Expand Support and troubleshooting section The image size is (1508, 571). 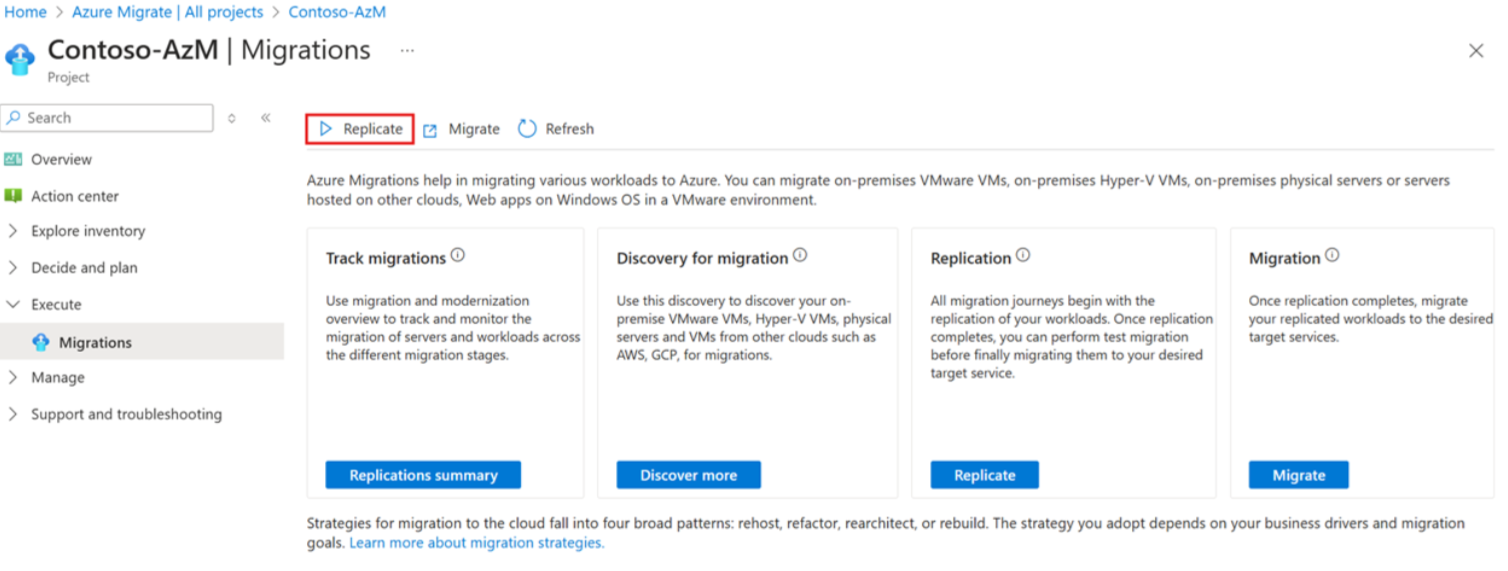[x=13, y=415]
